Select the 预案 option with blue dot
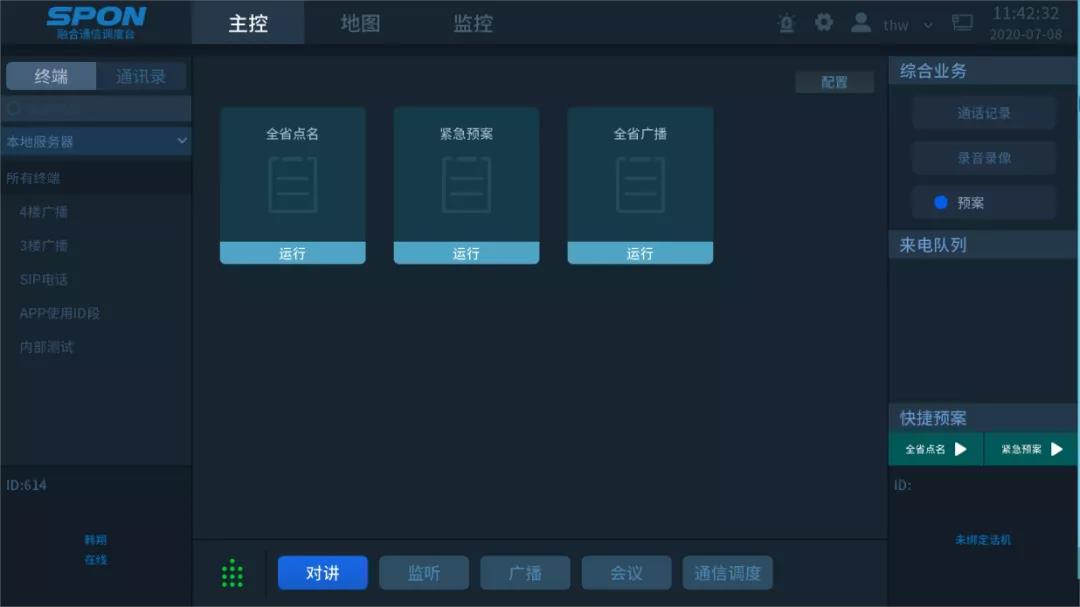 coord(983,202)
